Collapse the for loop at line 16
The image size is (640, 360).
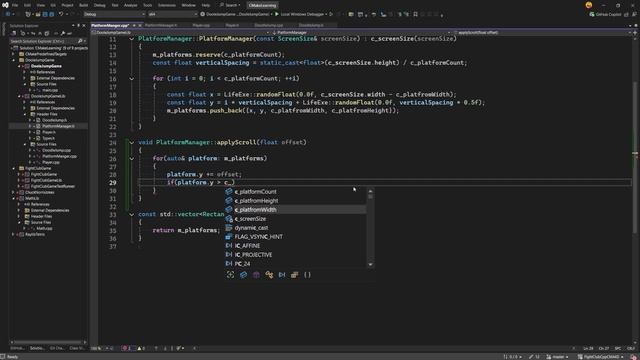click(131, 78)
